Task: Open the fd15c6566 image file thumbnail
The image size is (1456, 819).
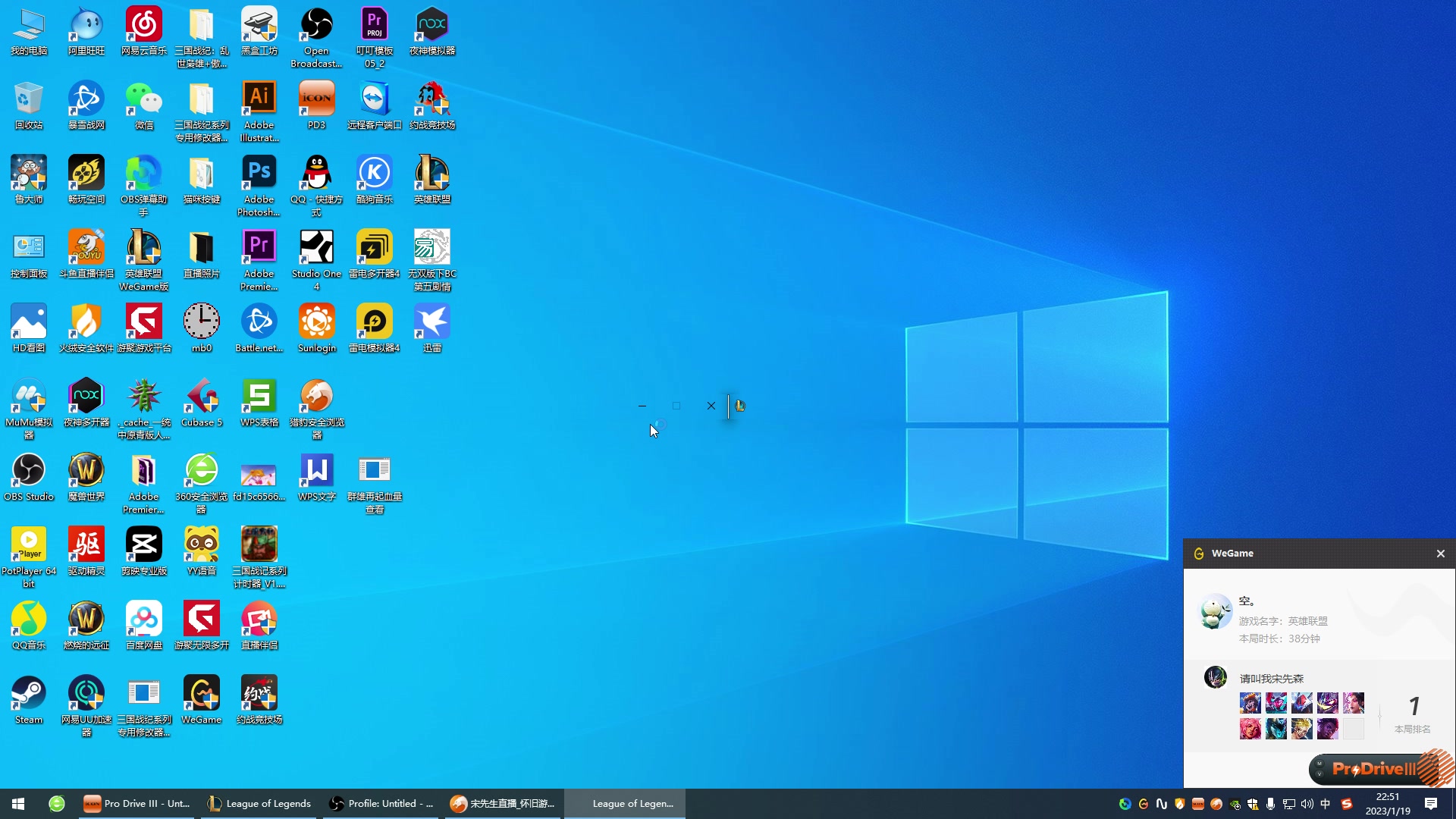Action: (x=259, y=475)
